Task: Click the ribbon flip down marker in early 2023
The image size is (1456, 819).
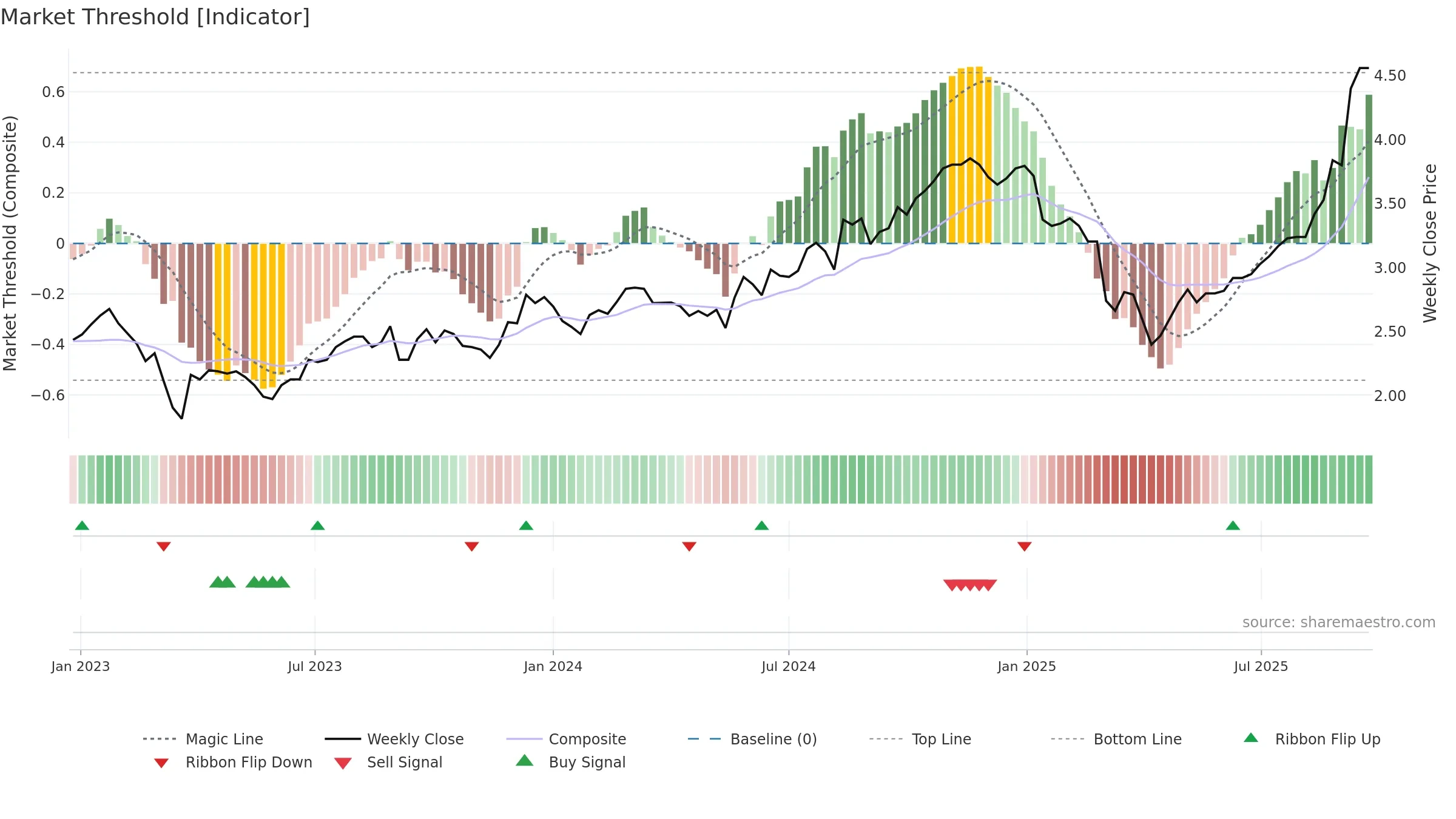Action: point(163,546)
